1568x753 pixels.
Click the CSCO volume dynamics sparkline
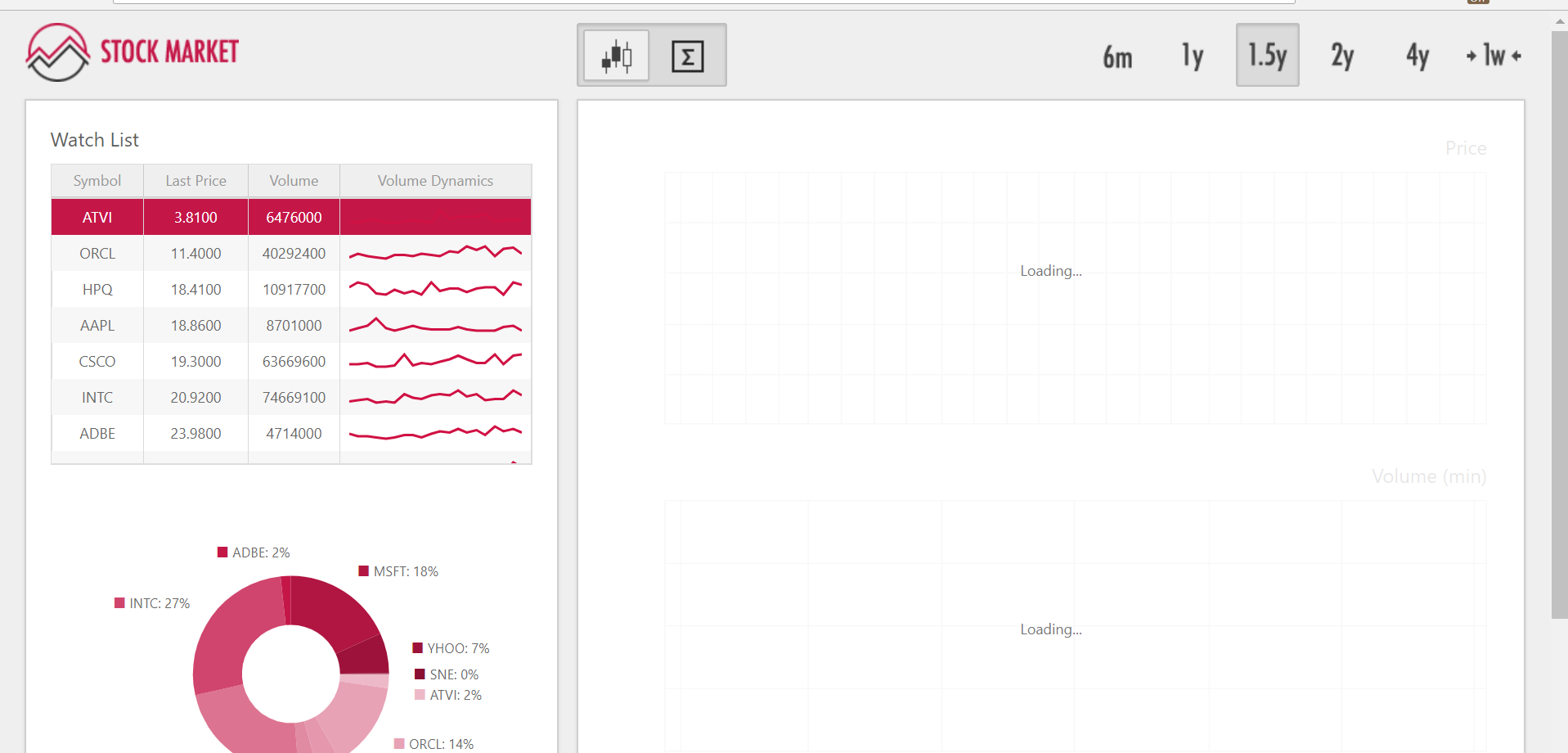point(435,360)
